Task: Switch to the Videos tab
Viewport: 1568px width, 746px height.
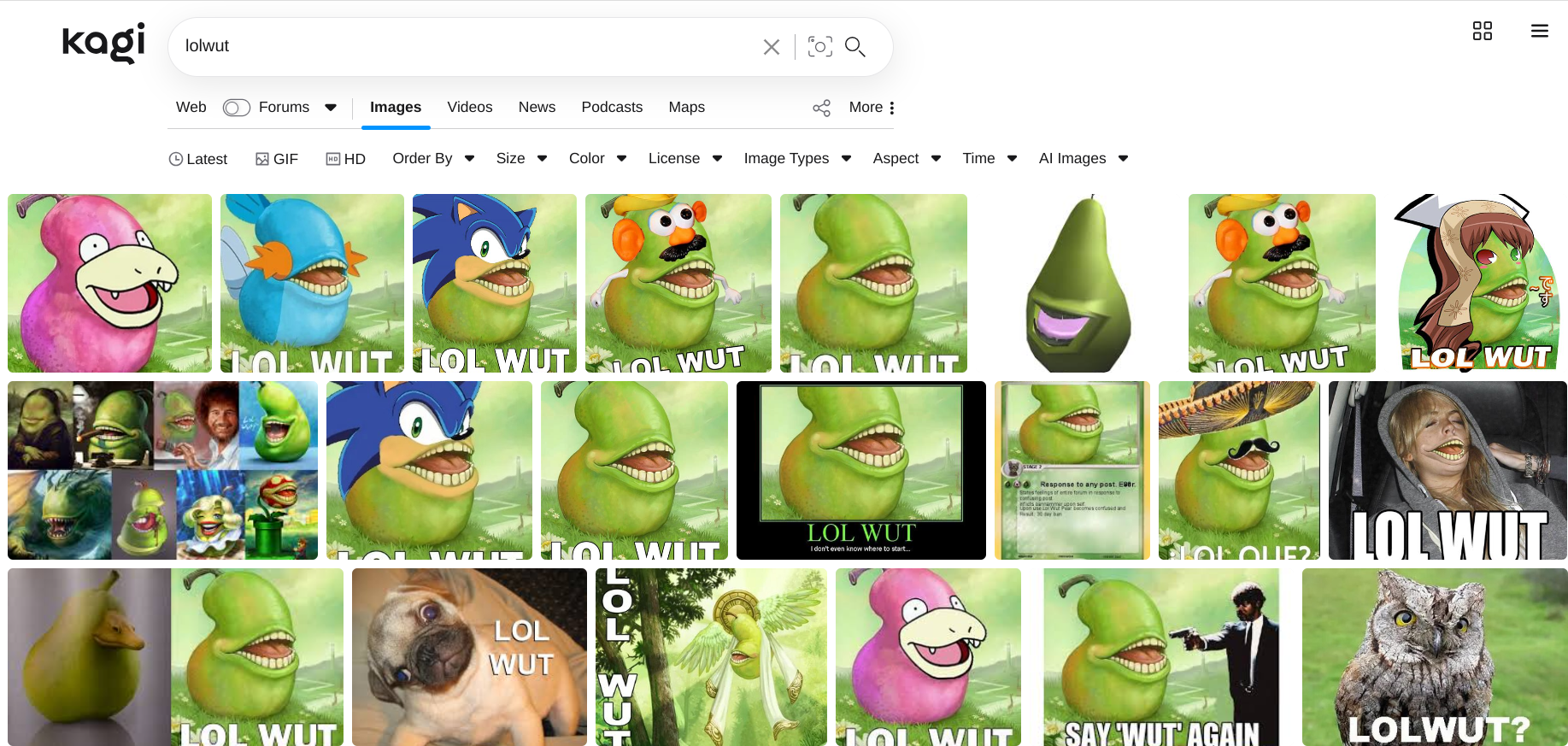Action: click(470, 108)
